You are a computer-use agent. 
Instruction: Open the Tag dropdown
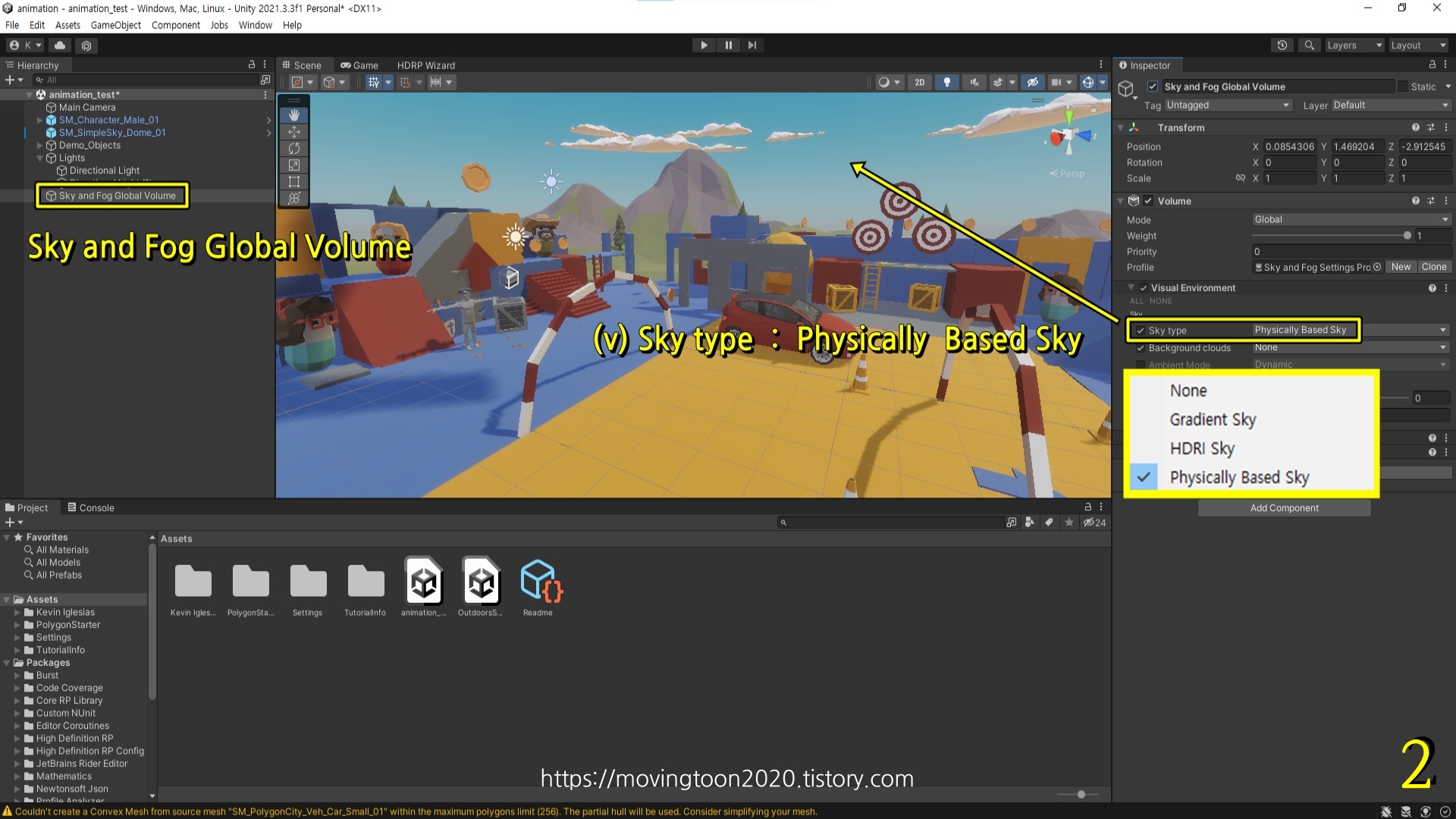tap(1228, 105)
